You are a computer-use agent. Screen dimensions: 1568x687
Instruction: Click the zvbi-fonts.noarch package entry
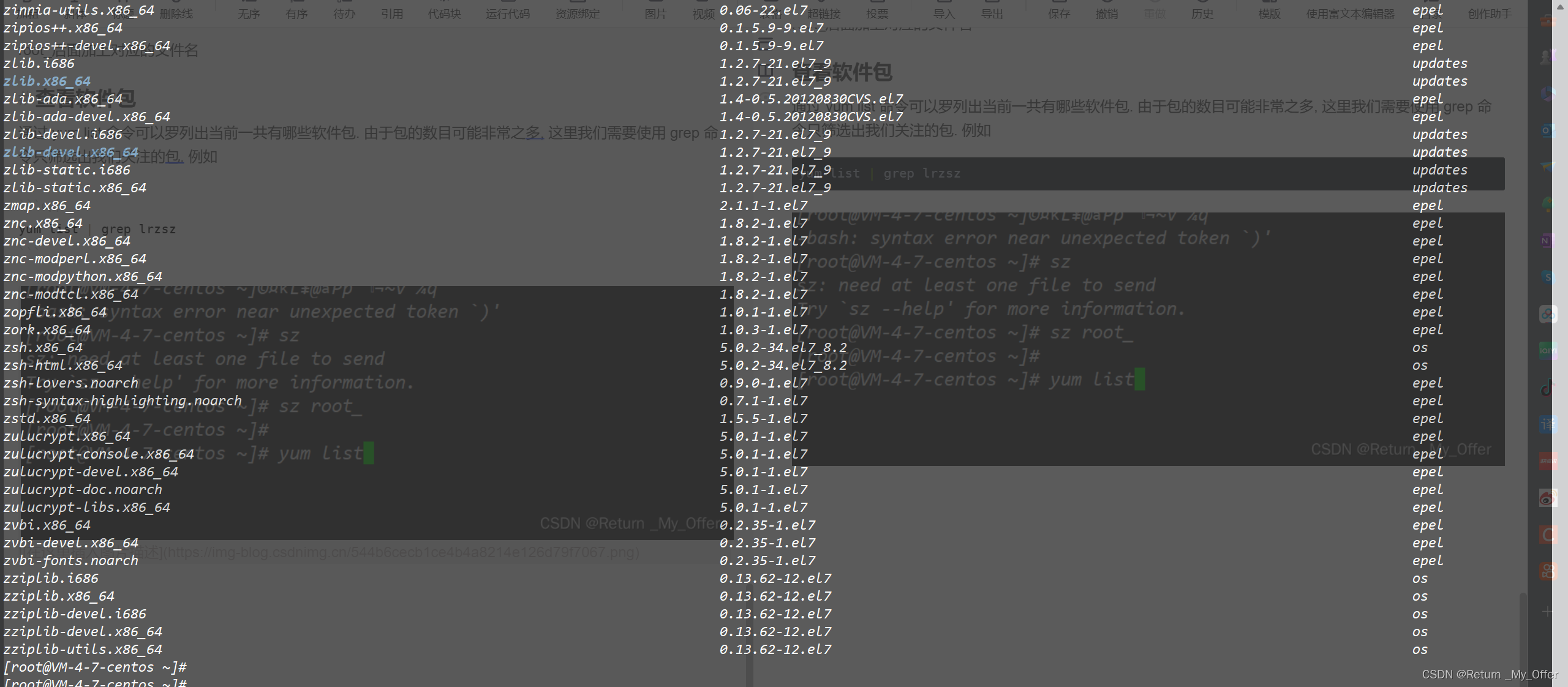(71, 560)
